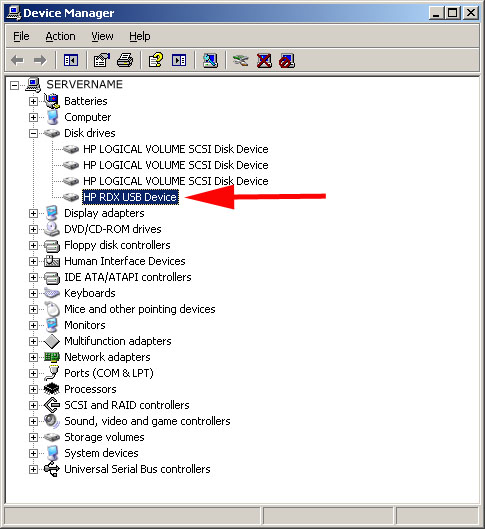The height and width of the screenshot is (529, 485).
Task: Click the Help question-mark toolbar icon
Action: tap(155, 61)
